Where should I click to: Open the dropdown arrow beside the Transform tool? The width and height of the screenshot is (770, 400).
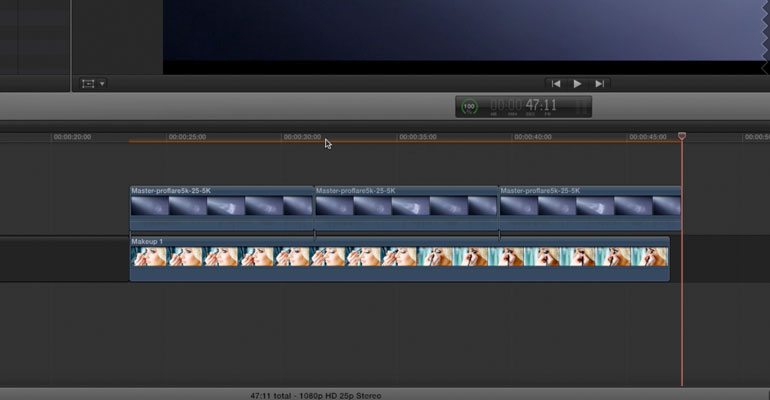point(102,84)
